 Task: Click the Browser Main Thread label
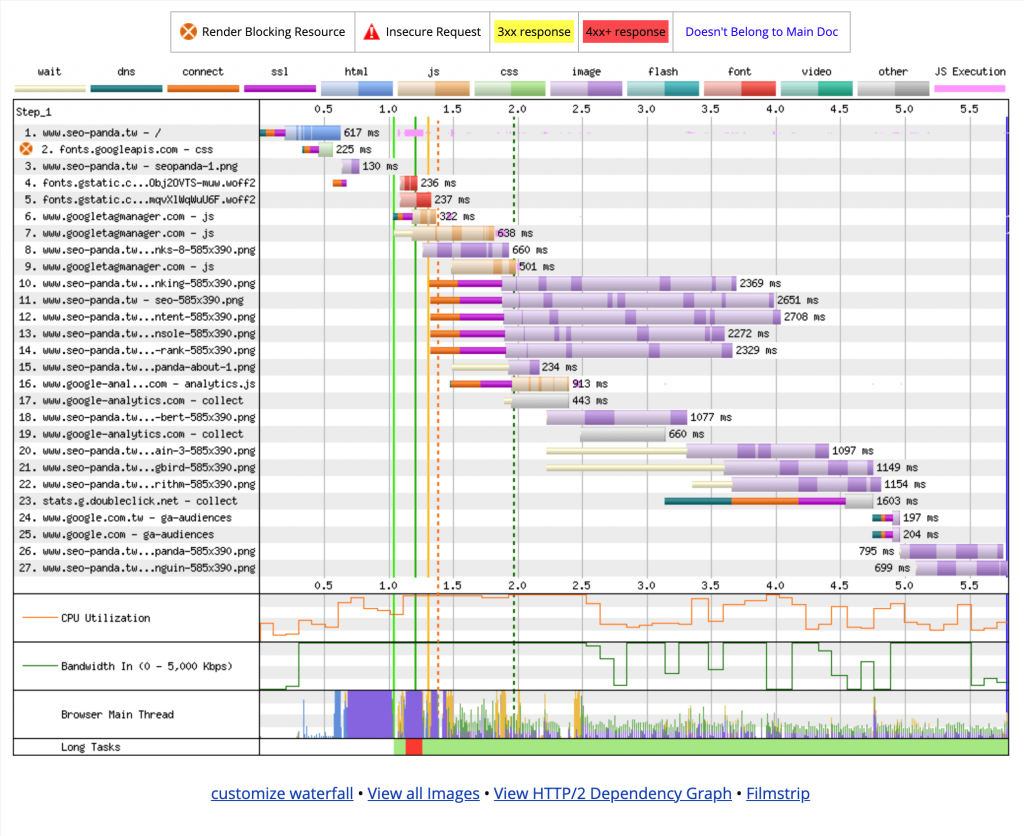118,715
